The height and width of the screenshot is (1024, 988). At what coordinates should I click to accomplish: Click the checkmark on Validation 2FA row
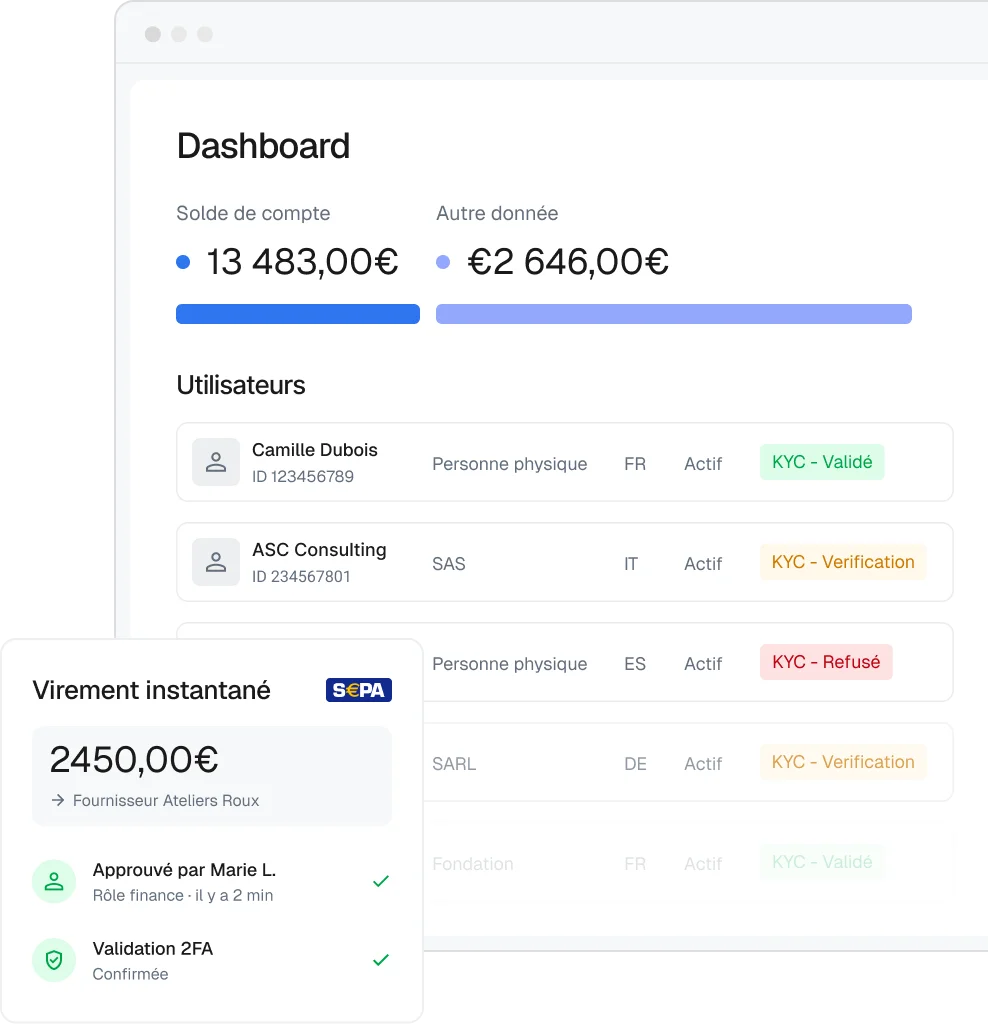coord(381,959)
